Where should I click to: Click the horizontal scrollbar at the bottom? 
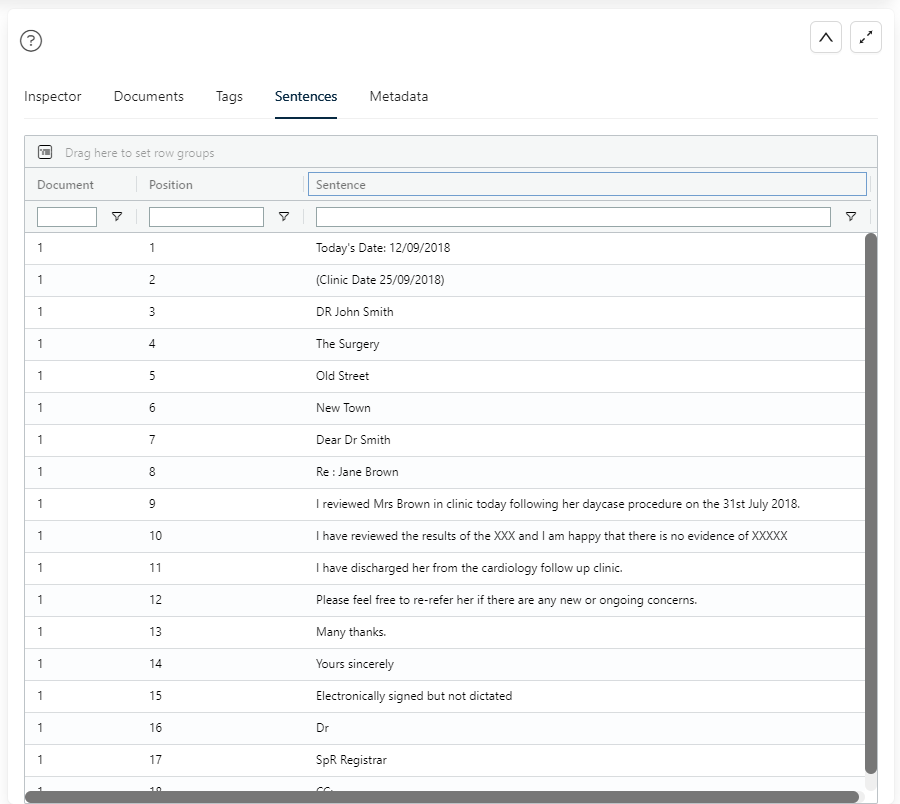coord(440,797)
